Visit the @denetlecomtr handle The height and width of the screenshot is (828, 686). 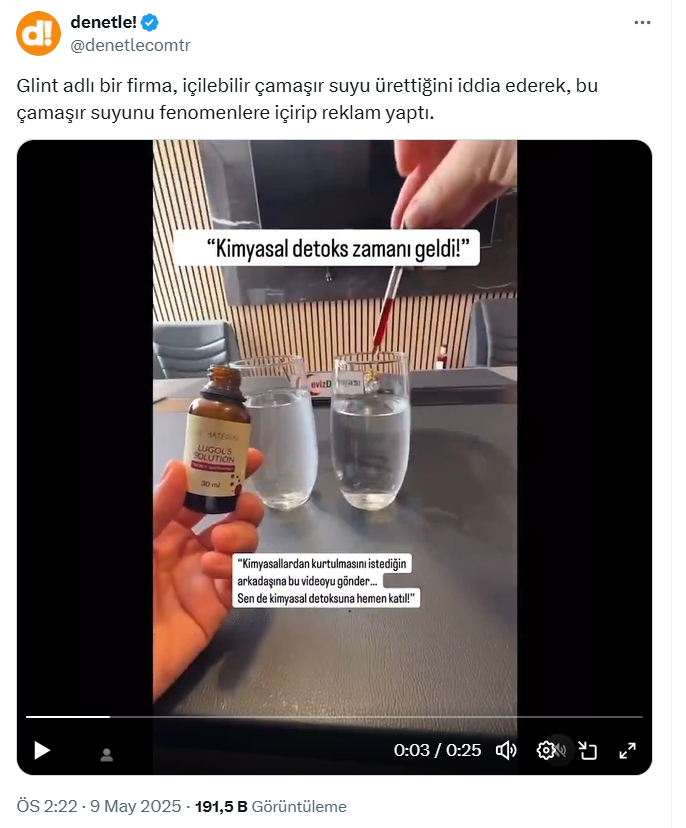(130, 45)
